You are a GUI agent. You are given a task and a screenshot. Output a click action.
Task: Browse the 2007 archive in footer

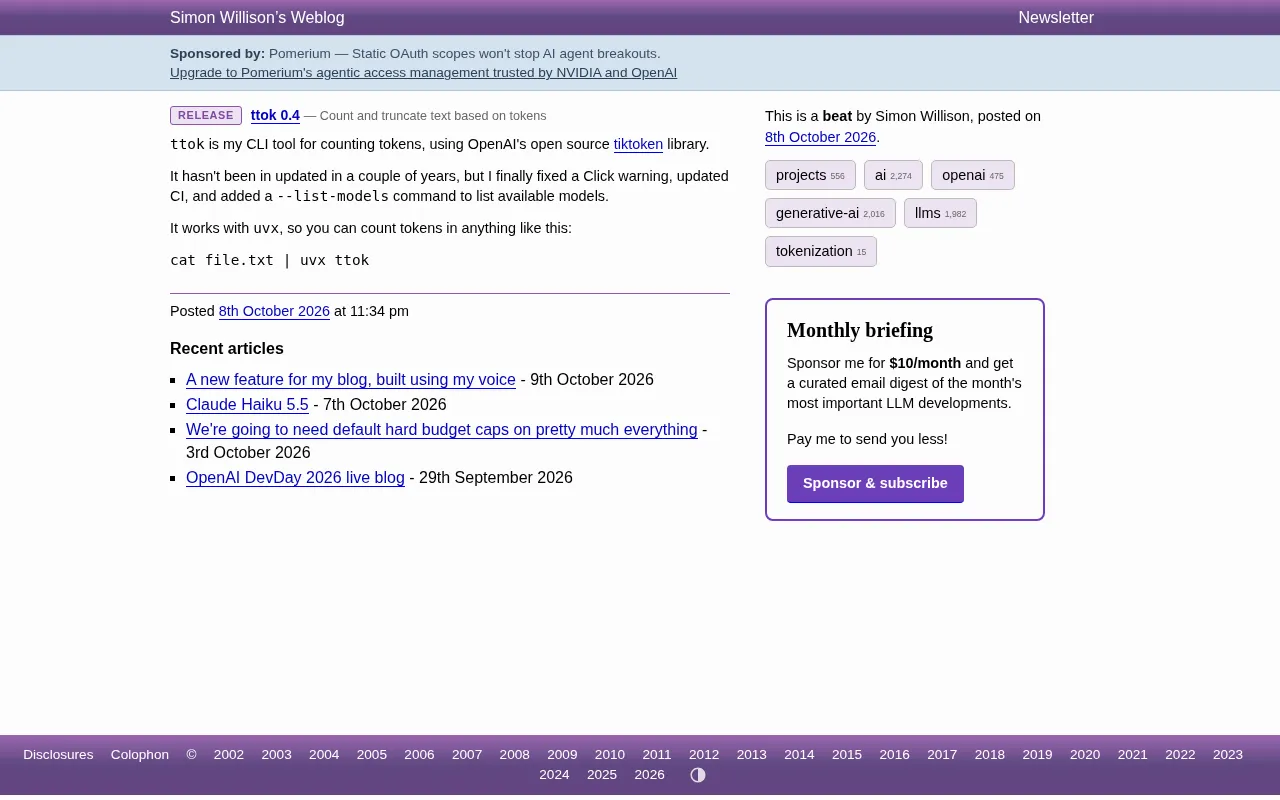click(x=467, y=755)
